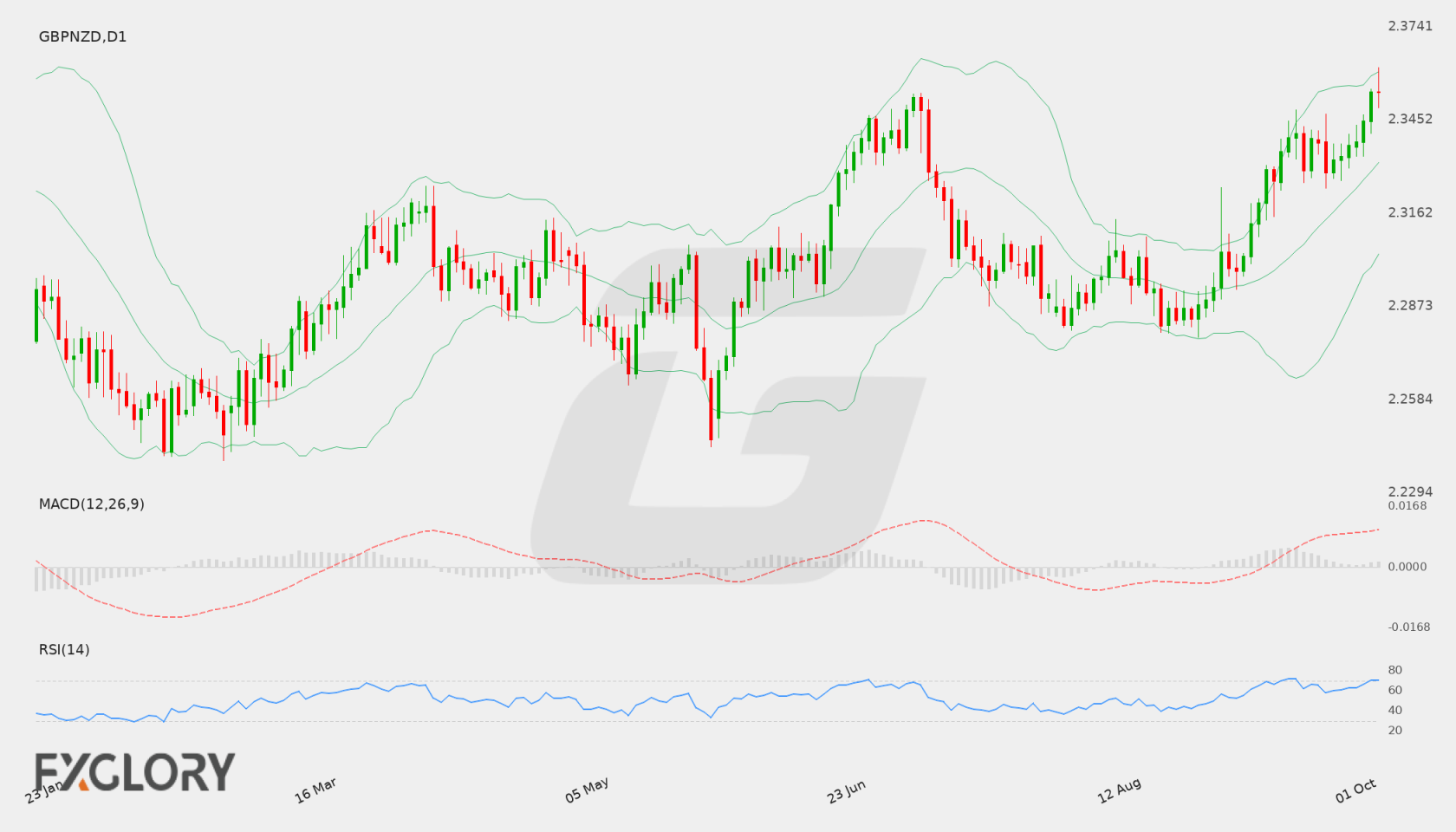Click the 2.3162 price level label
1456x832 pixels.
click(x=1410, y=212)
